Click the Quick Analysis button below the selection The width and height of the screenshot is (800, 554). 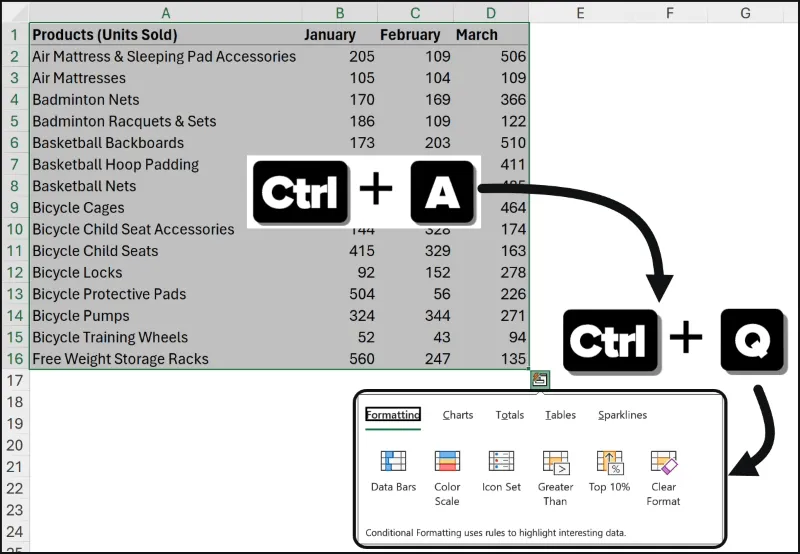point(540,379)
